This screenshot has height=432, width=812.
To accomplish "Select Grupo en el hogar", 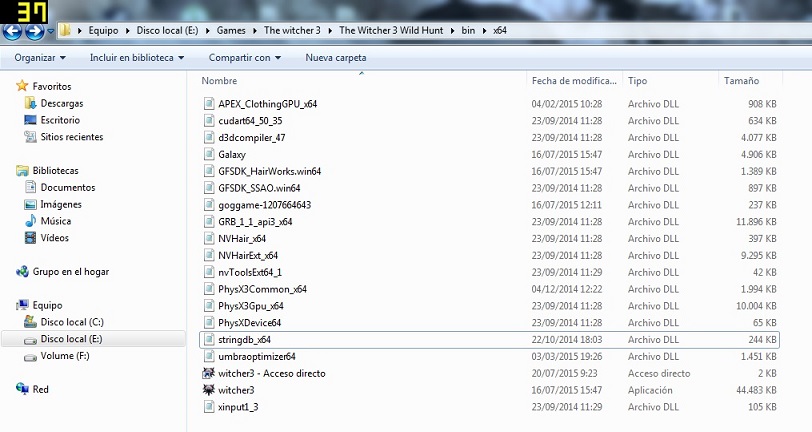I will coord(70,271).
